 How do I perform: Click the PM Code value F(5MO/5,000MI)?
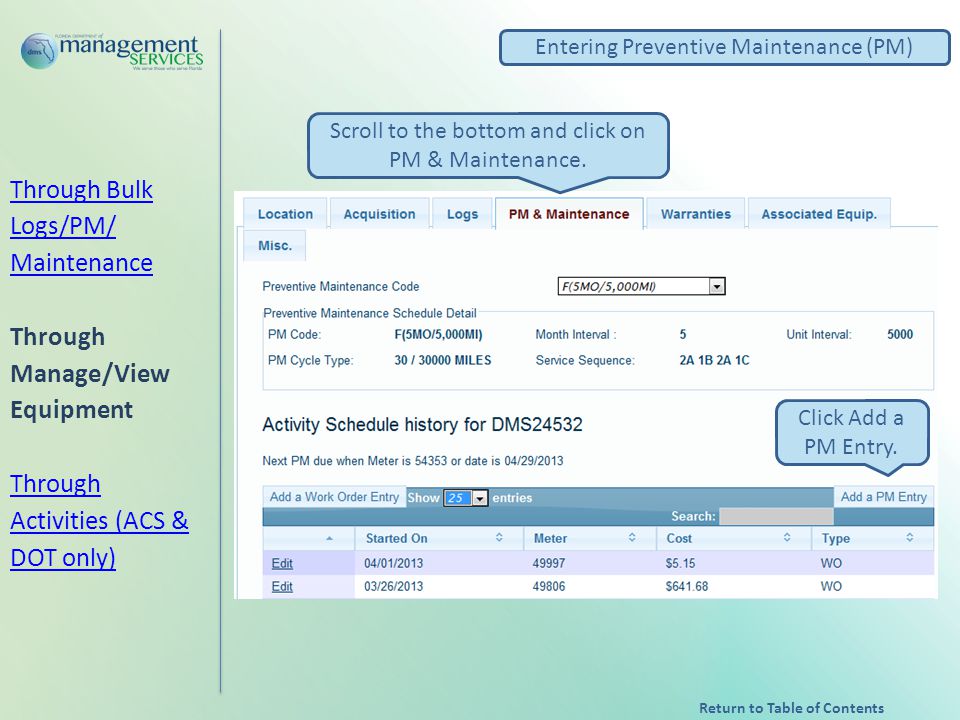pos(438,334)
